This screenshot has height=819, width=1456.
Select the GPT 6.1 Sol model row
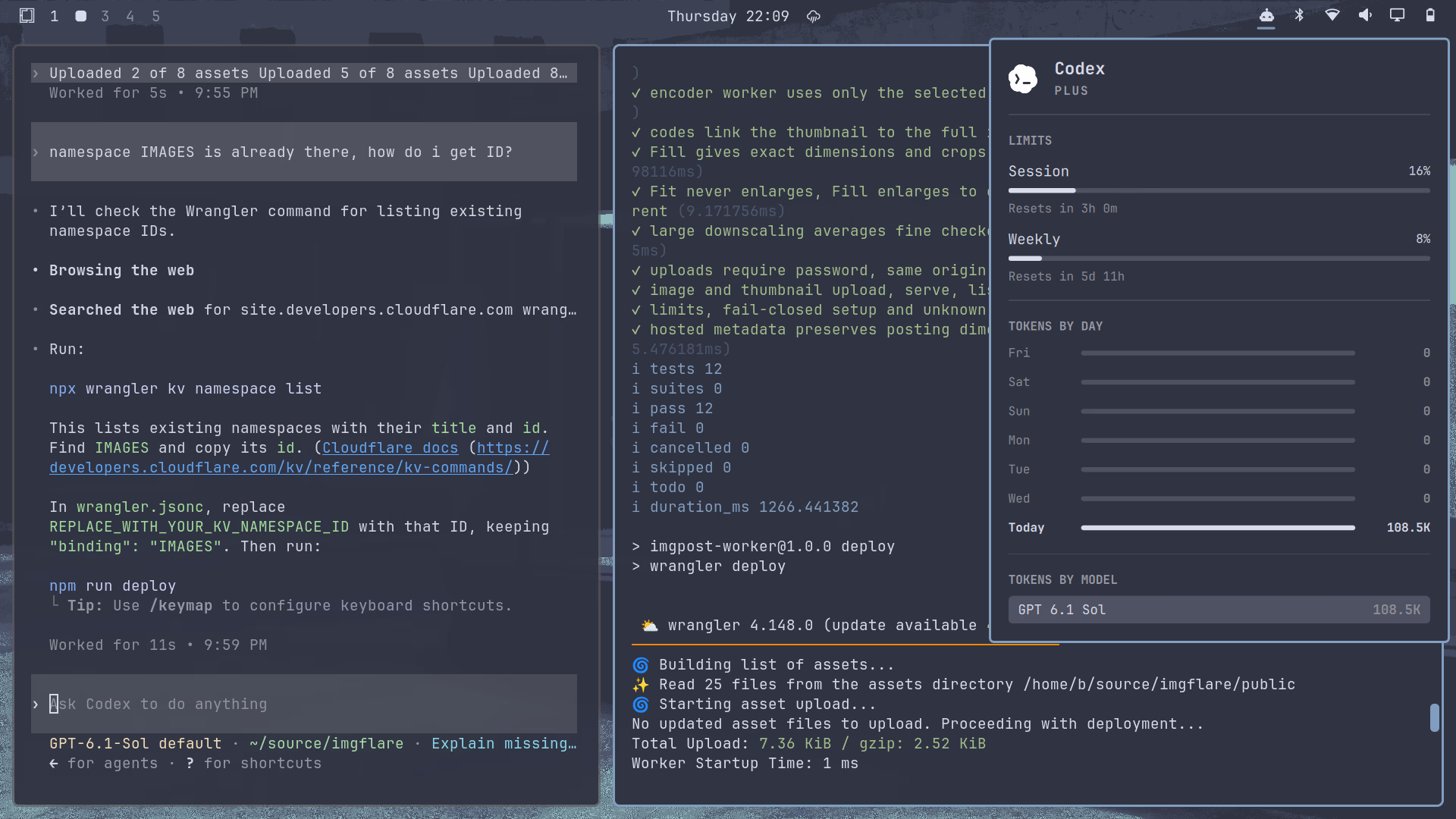coord(1219,610)
